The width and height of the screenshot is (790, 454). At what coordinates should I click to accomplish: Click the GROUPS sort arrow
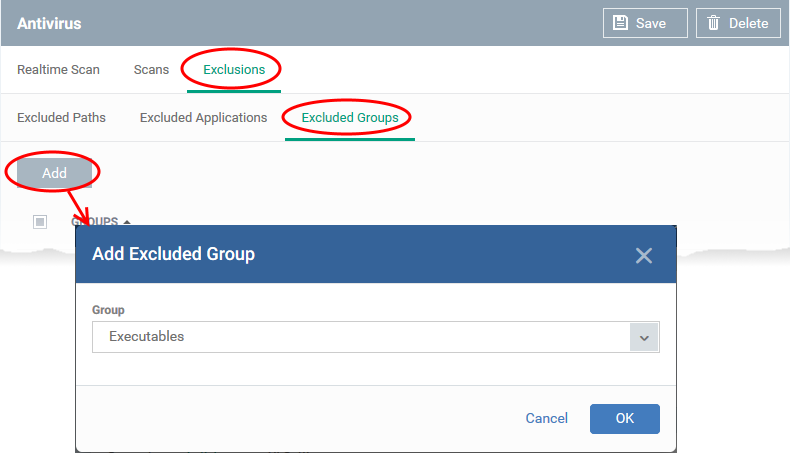click(127, 222)
